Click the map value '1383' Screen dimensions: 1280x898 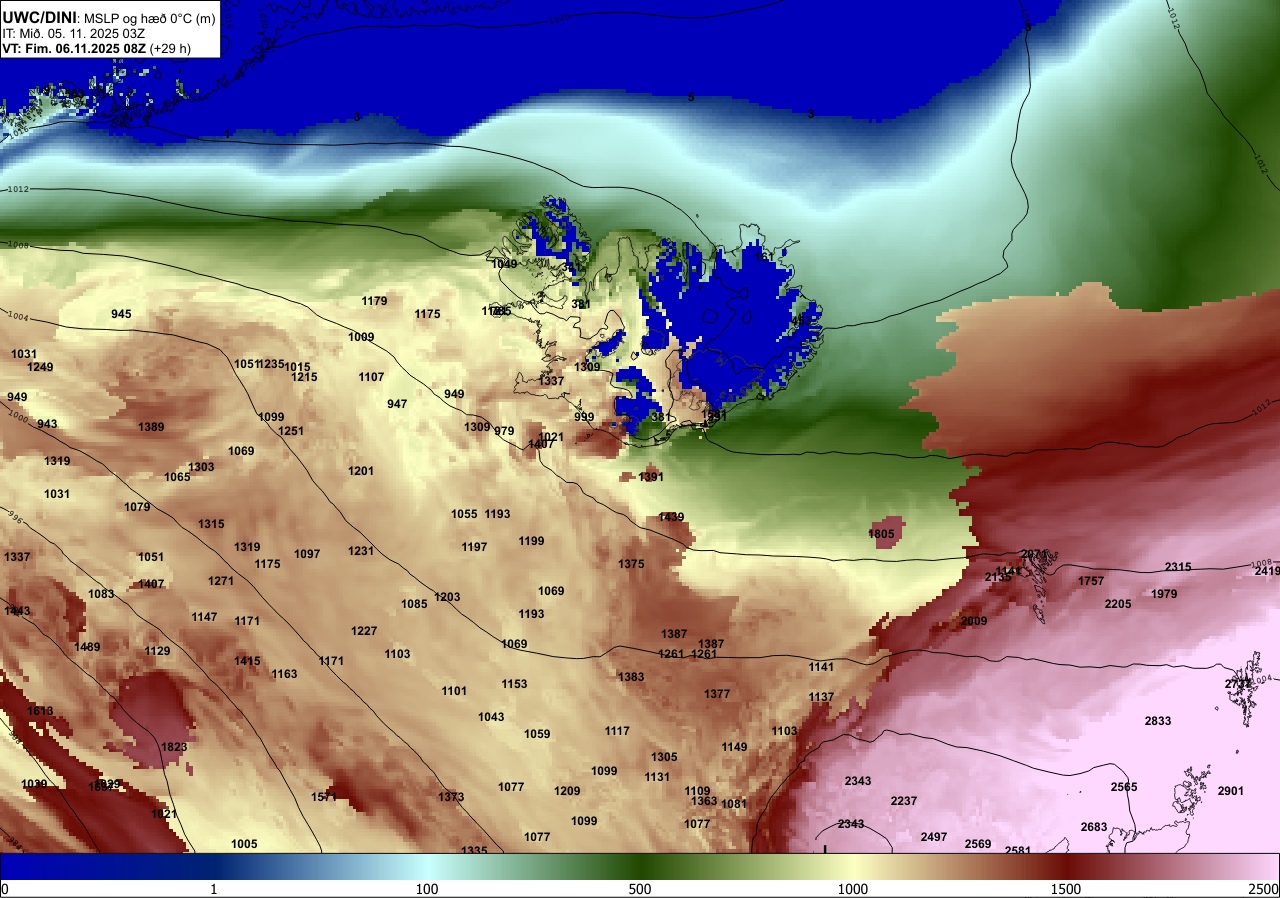631,677
